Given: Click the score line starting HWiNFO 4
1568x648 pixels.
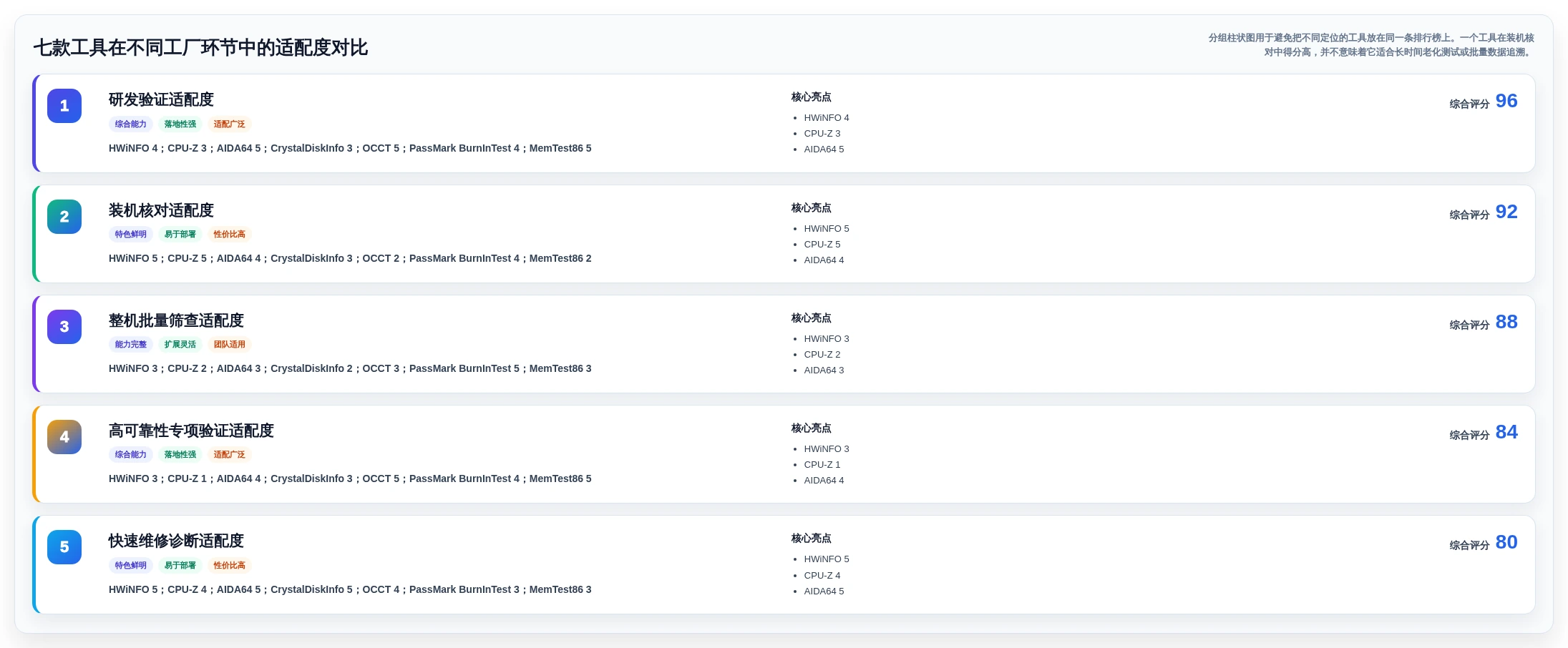Looking at the screenshot, I should pyautogui.click(x=350, y=148).
